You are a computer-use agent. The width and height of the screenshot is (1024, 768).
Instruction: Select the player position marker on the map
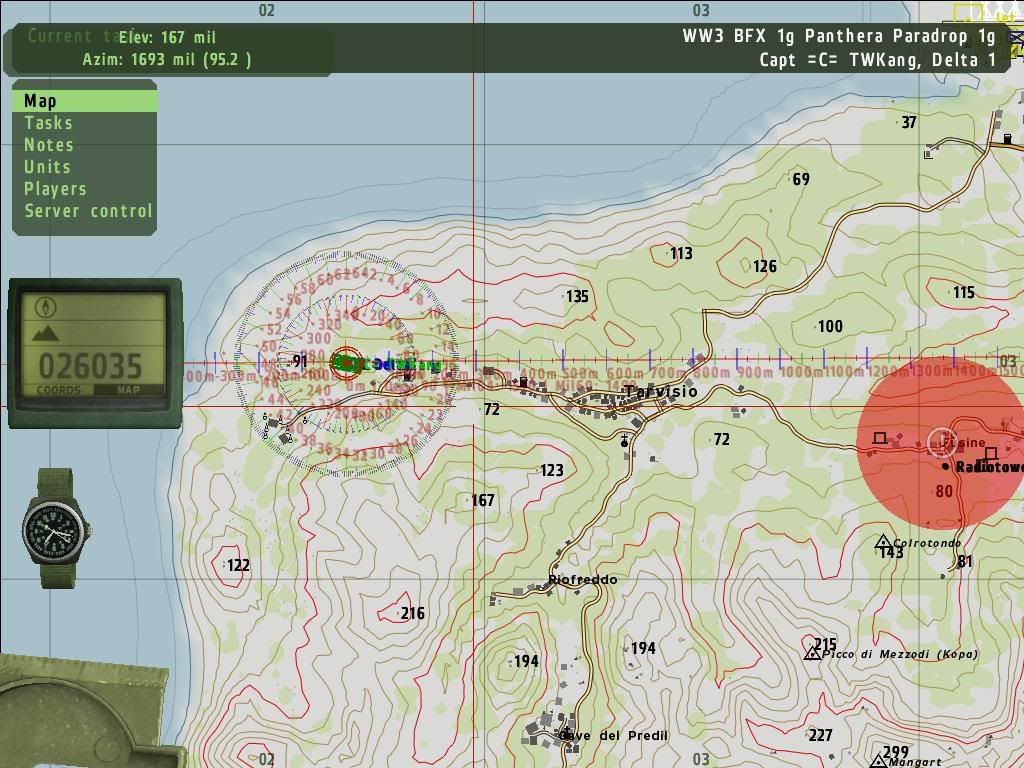(347, 363)
